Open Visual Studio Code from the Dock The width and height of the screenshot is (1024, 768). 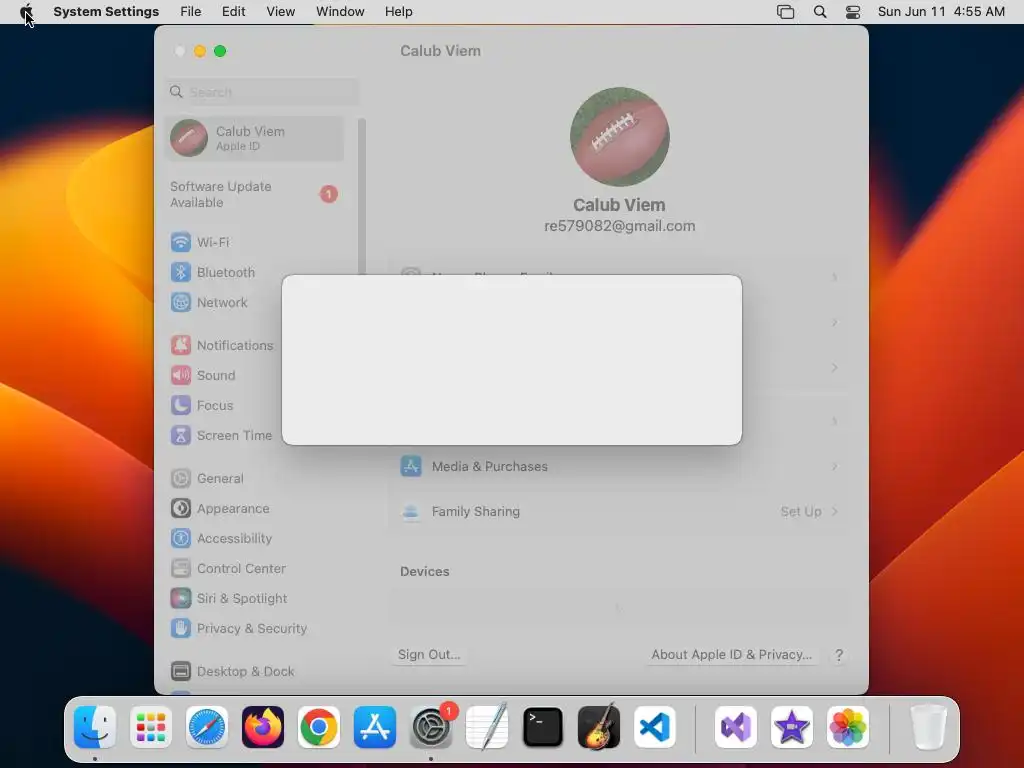pos(655,727)
